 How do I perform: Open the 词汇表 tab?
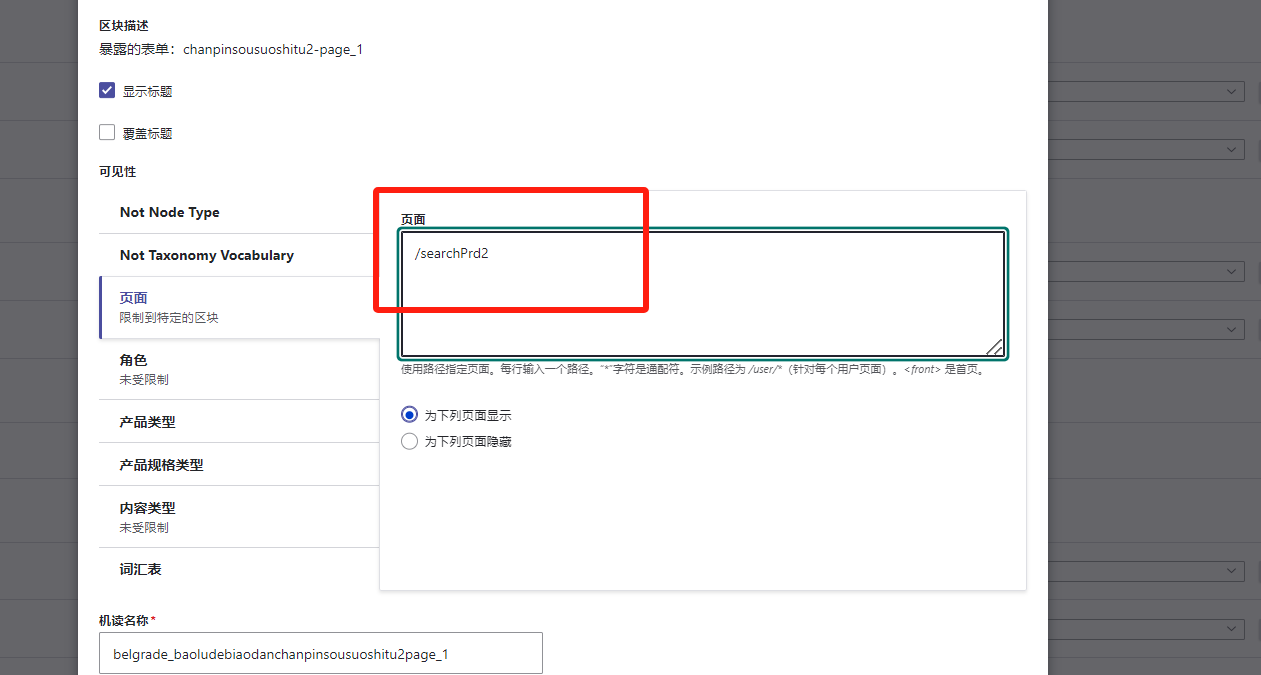click(x=239, y=569)
